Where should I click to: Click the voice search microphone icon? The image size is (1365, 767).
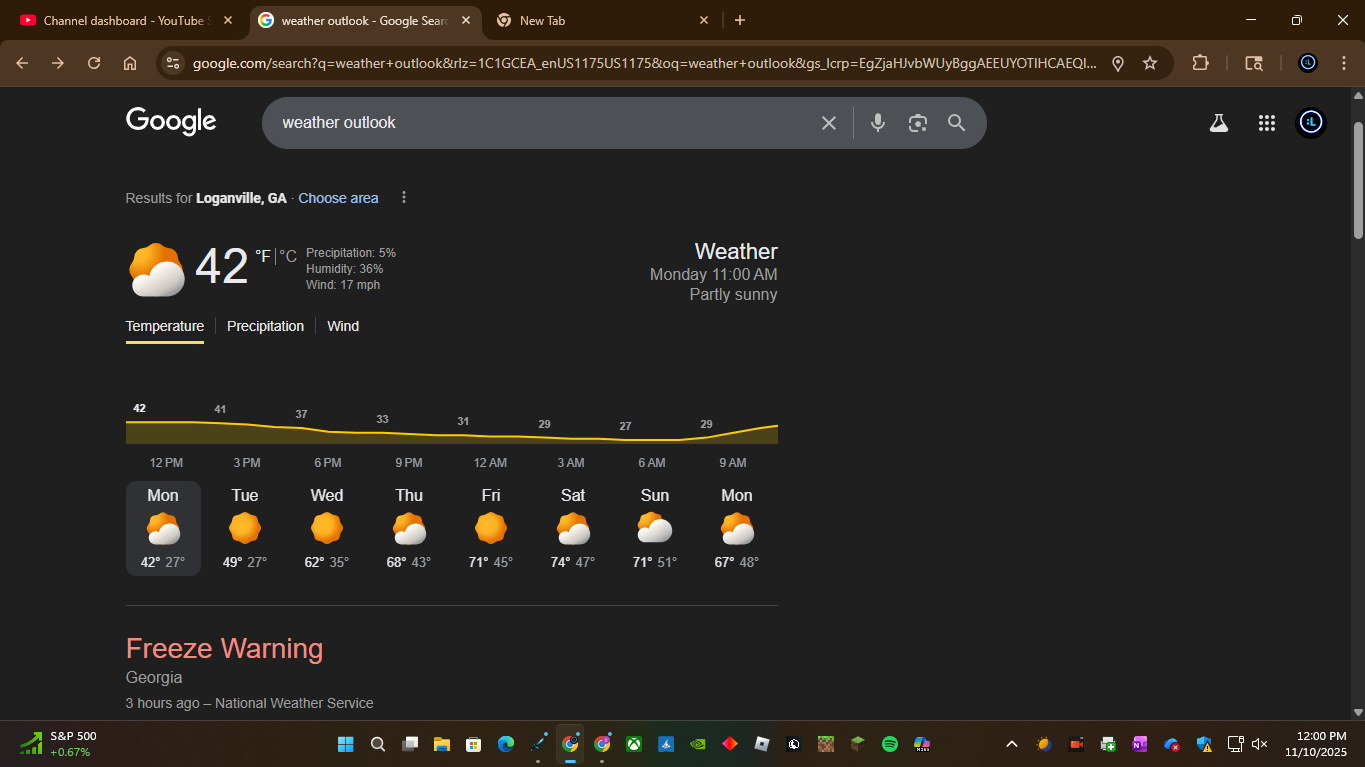click(877, 123)
